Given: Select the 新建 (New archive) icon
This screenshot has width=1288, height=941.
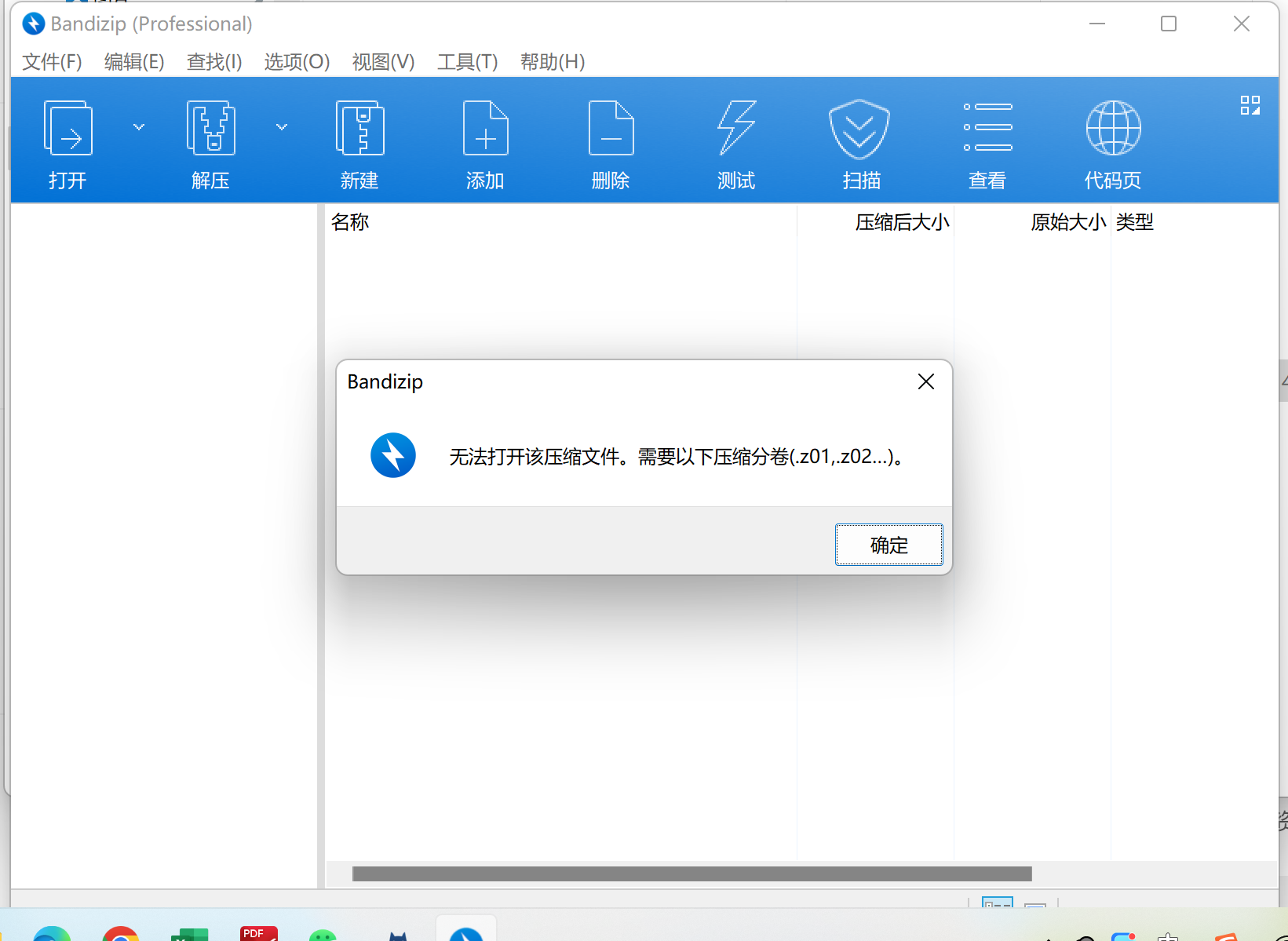Looking at the screenshot, I should (x=359, y=128).
